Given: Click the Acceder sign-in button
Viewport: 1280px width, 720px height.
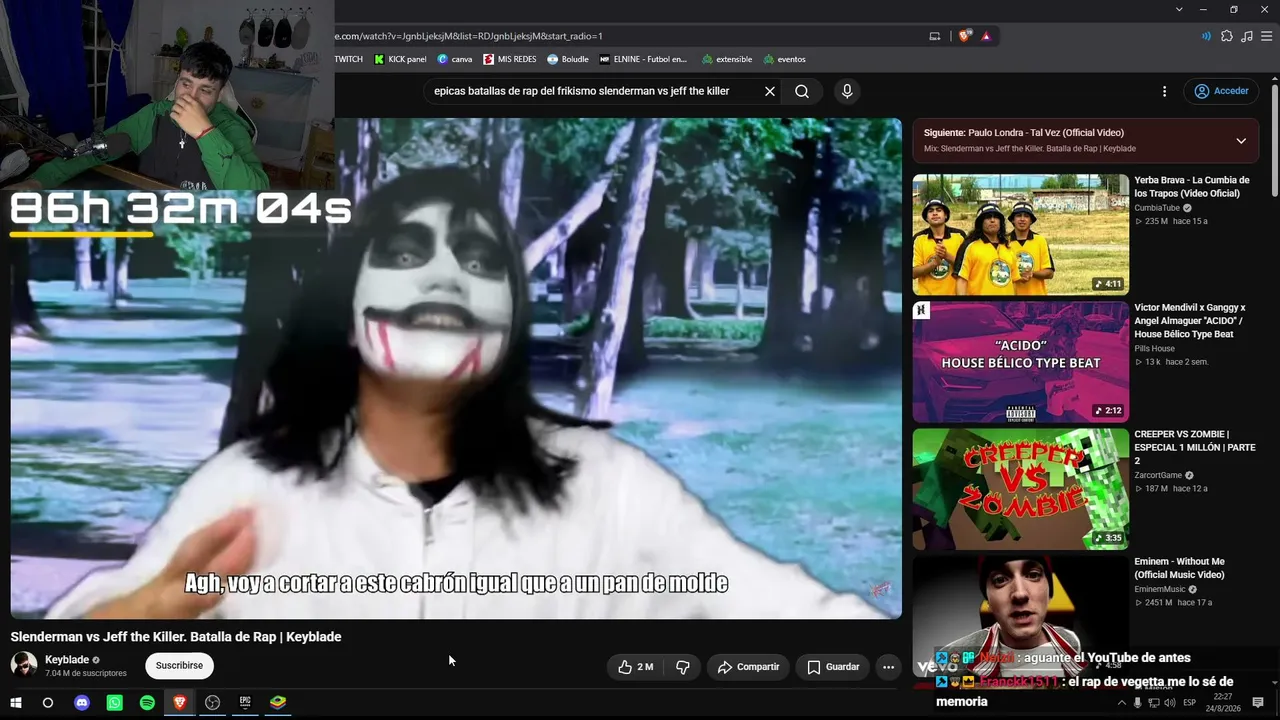Looking at the screenshot, I should pyautogui.click(x=1222, y=91).
